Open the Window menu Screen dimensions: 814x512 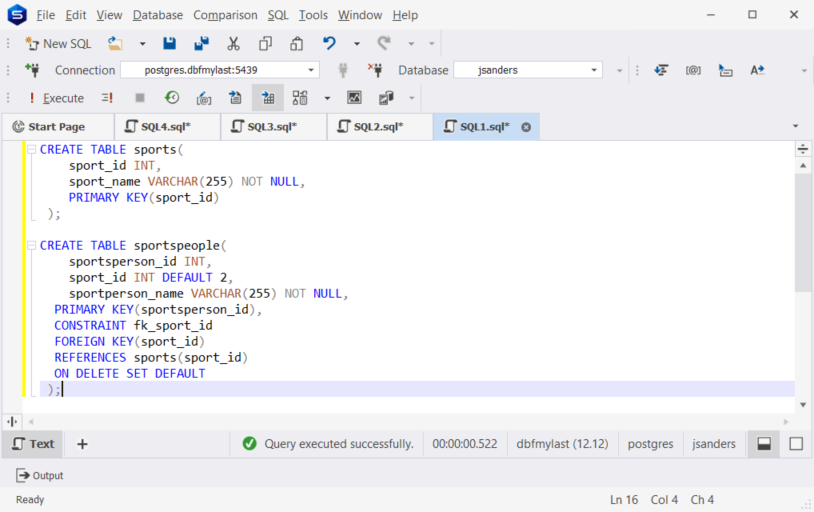pyautogui.click(x=360, y=15)
